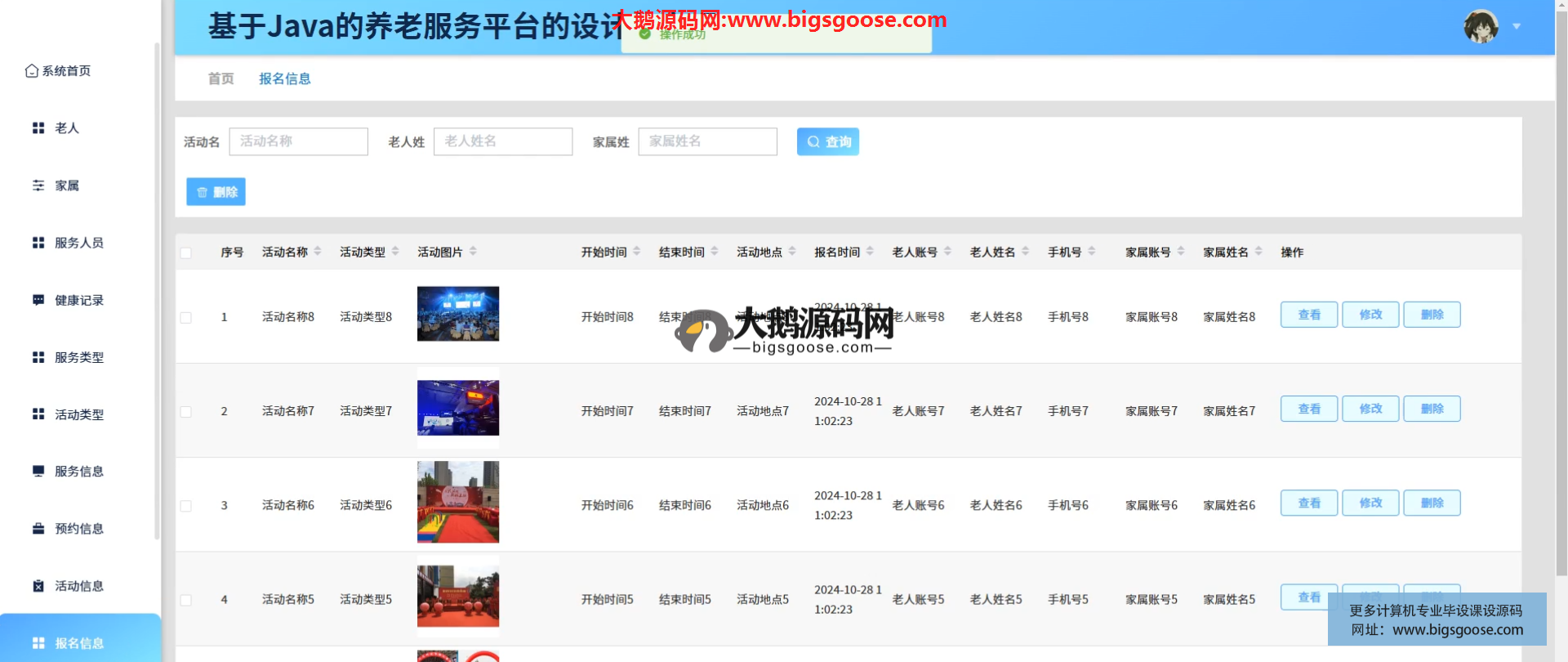
Task: Click the 活动名称 search input field
Action: 298,141
